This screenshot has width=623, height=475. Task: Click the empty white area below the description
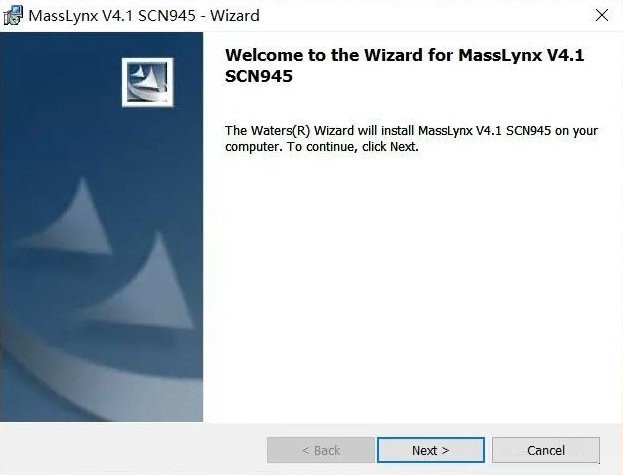(412, 286)
